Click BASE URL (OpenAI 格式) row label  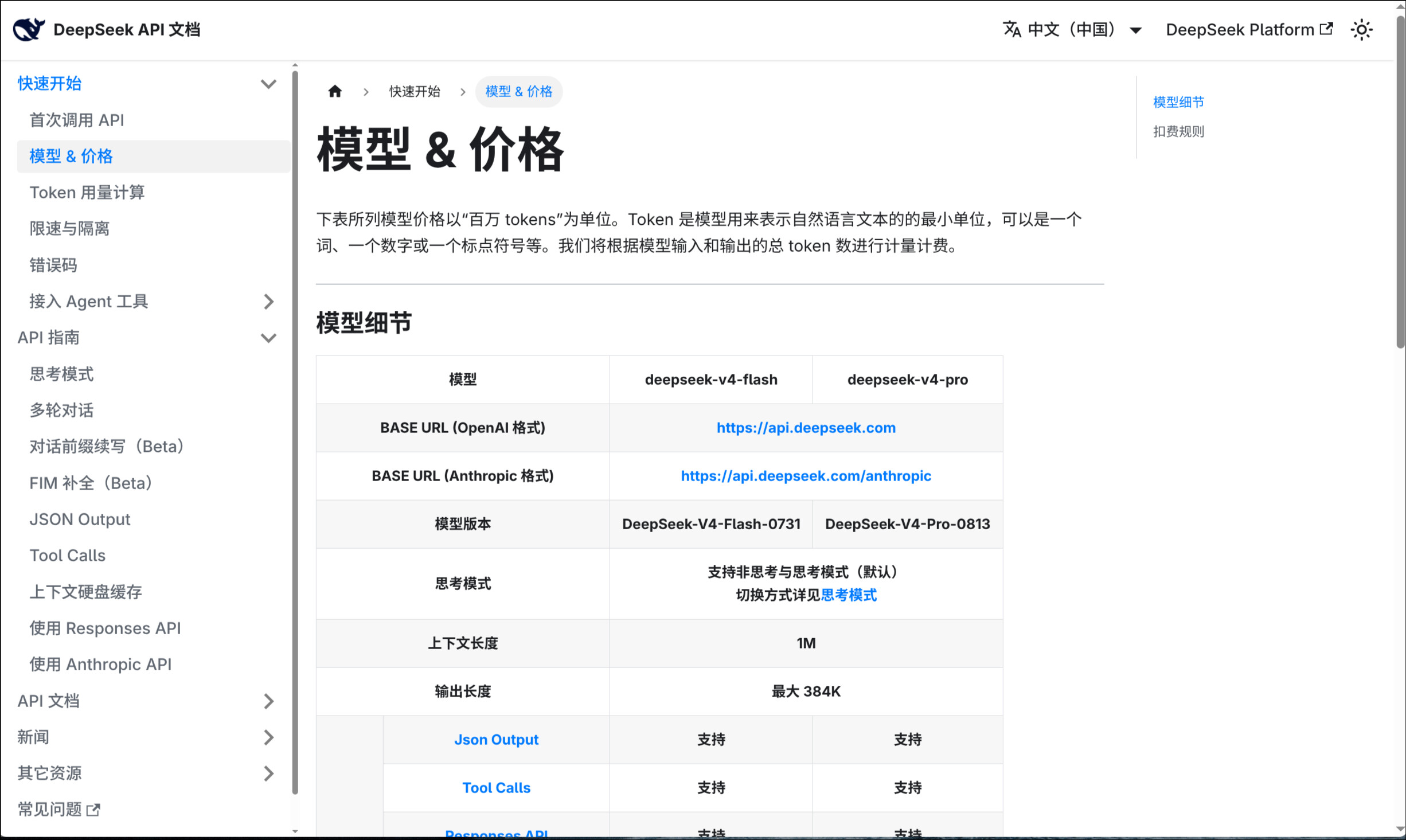click(463, 428)
